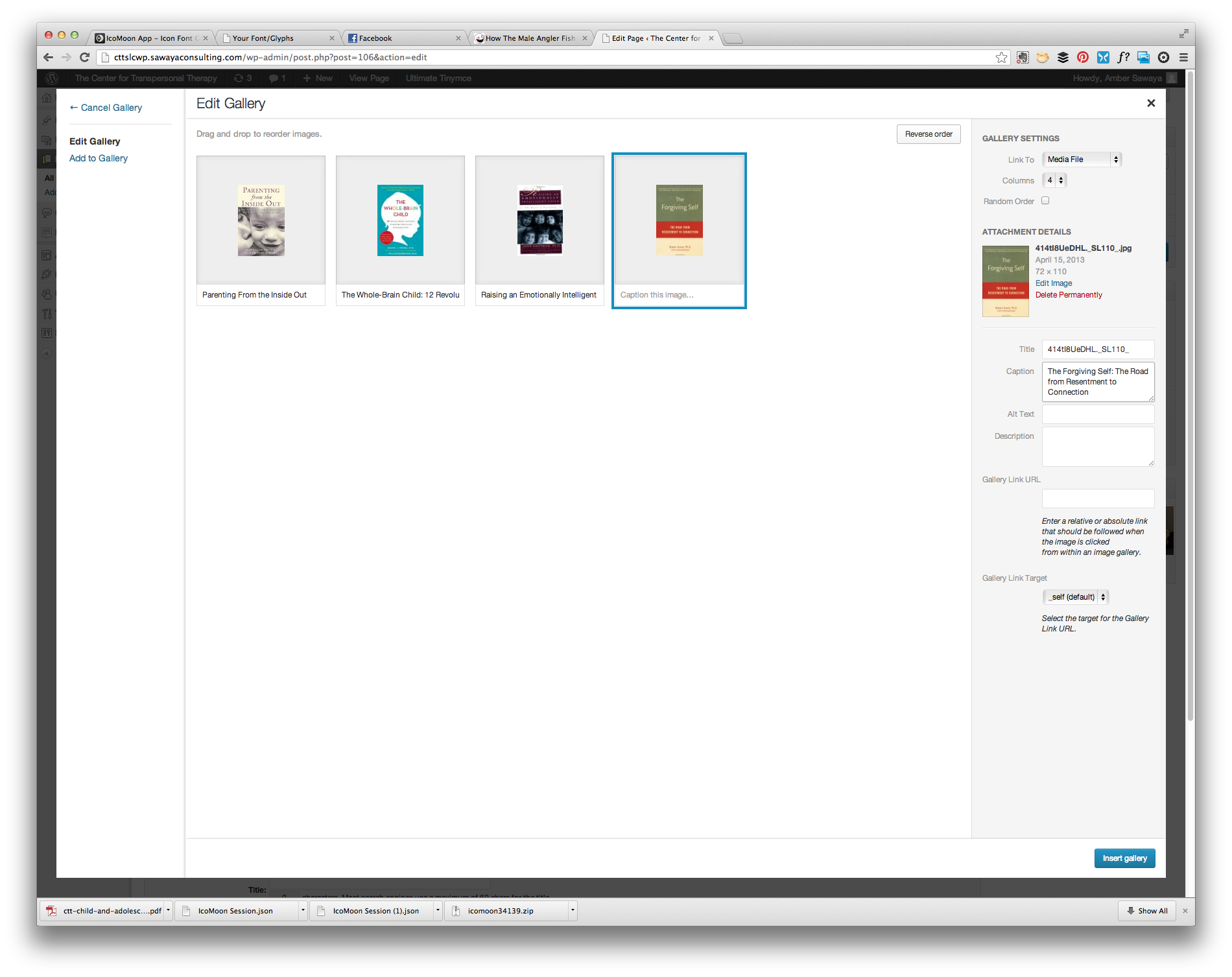Viewport: 1232px width, 977px height.
Task: Select The Whole-Brain Child thumbnail
Action: pyautogui.click(x=400, y=220)
